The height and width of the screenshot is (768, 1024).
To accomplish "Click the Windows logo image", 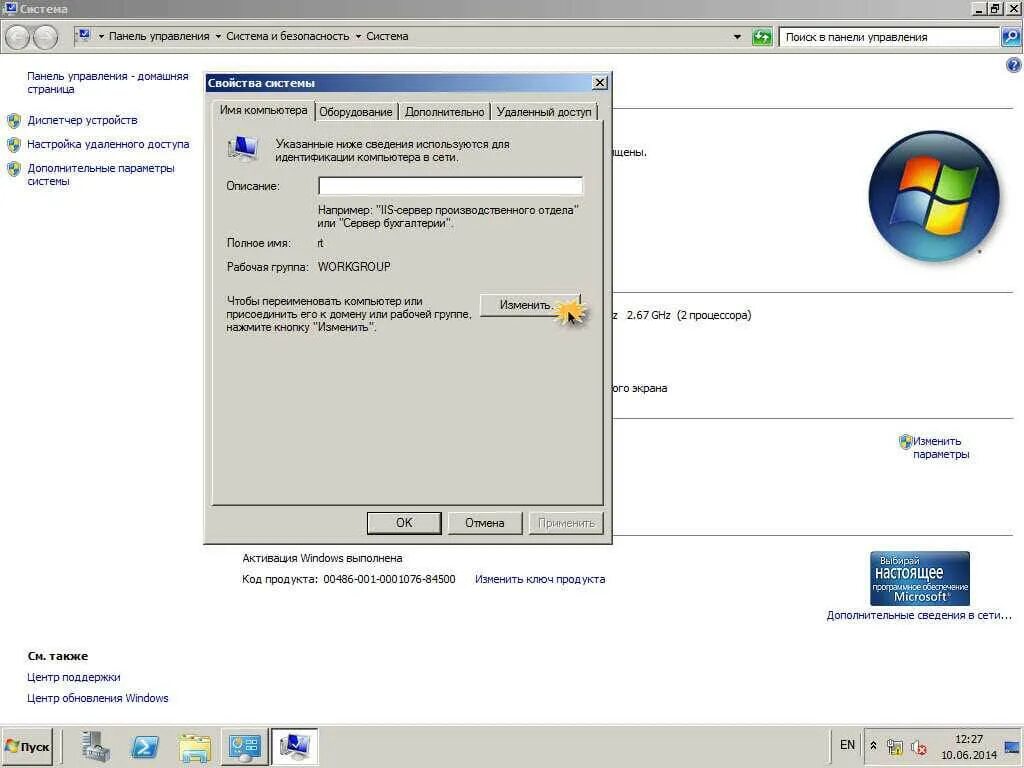I will pyautogui.click(x=934, y=196).
